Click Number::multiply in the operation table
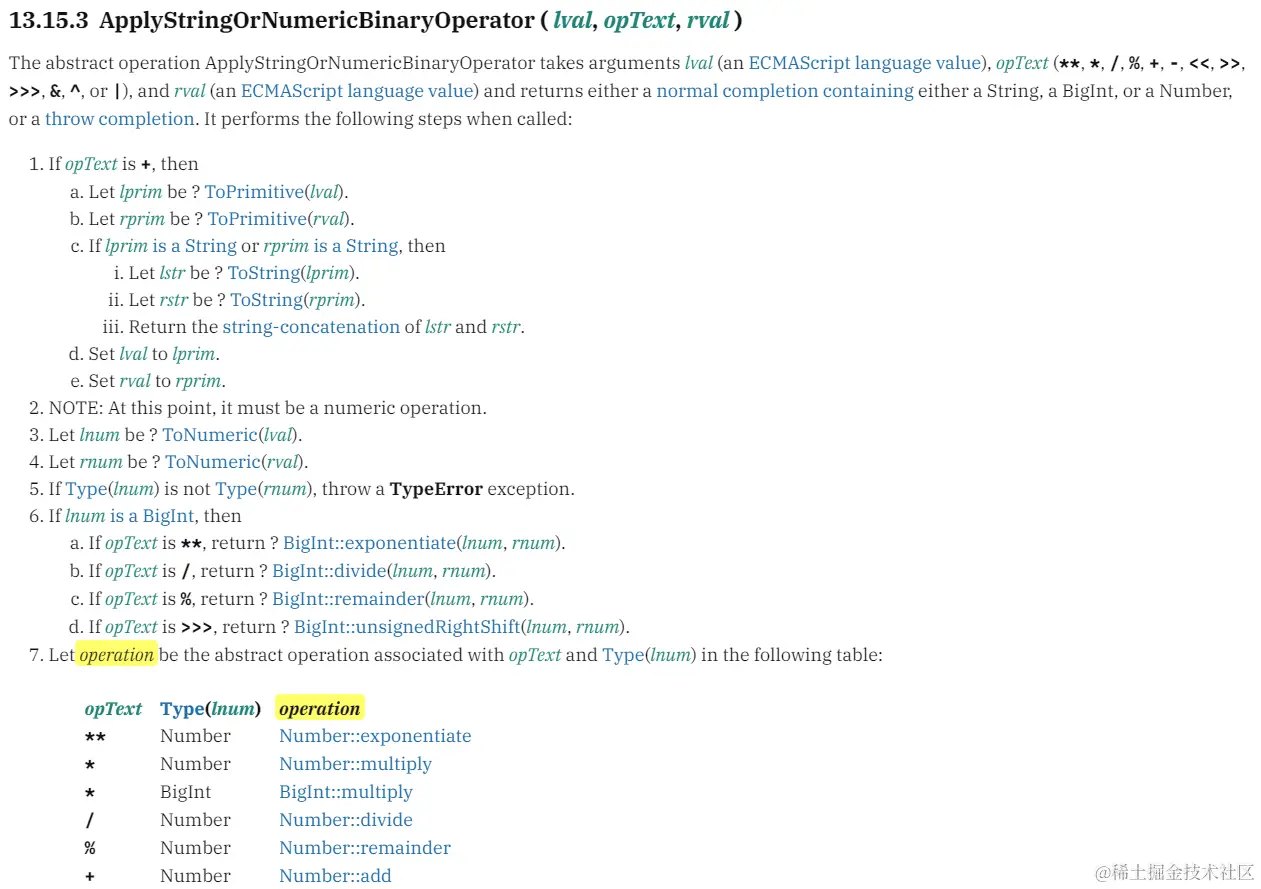This screenshot has width=1261, height=889. click(x=355, y=764)
